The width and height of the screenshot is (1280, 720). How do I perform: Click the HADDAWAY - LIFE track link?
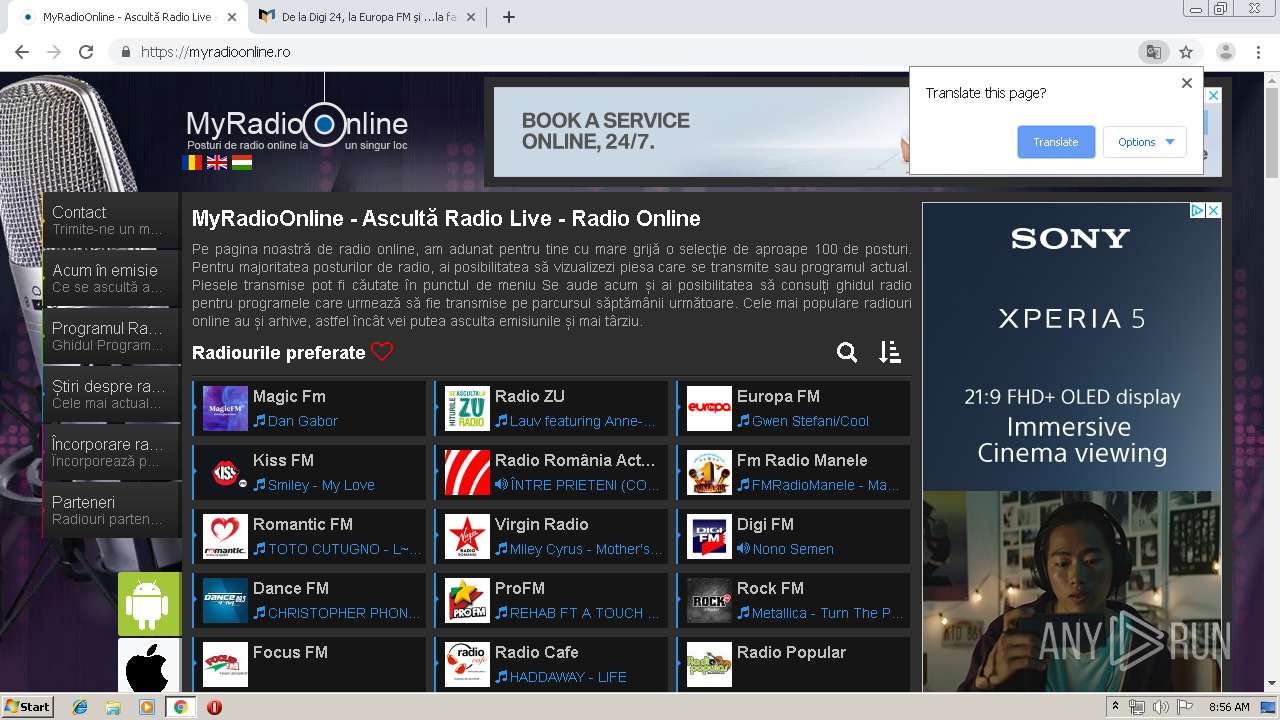[x=568, y=677]
